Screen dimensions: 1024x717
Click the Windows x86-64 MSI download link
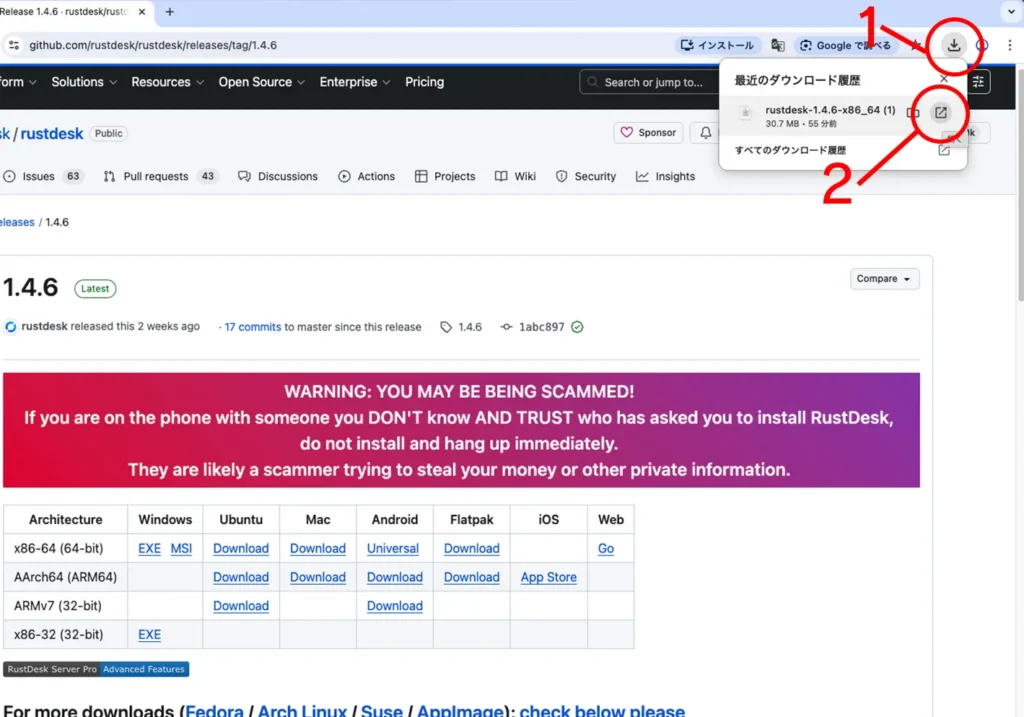181,549
